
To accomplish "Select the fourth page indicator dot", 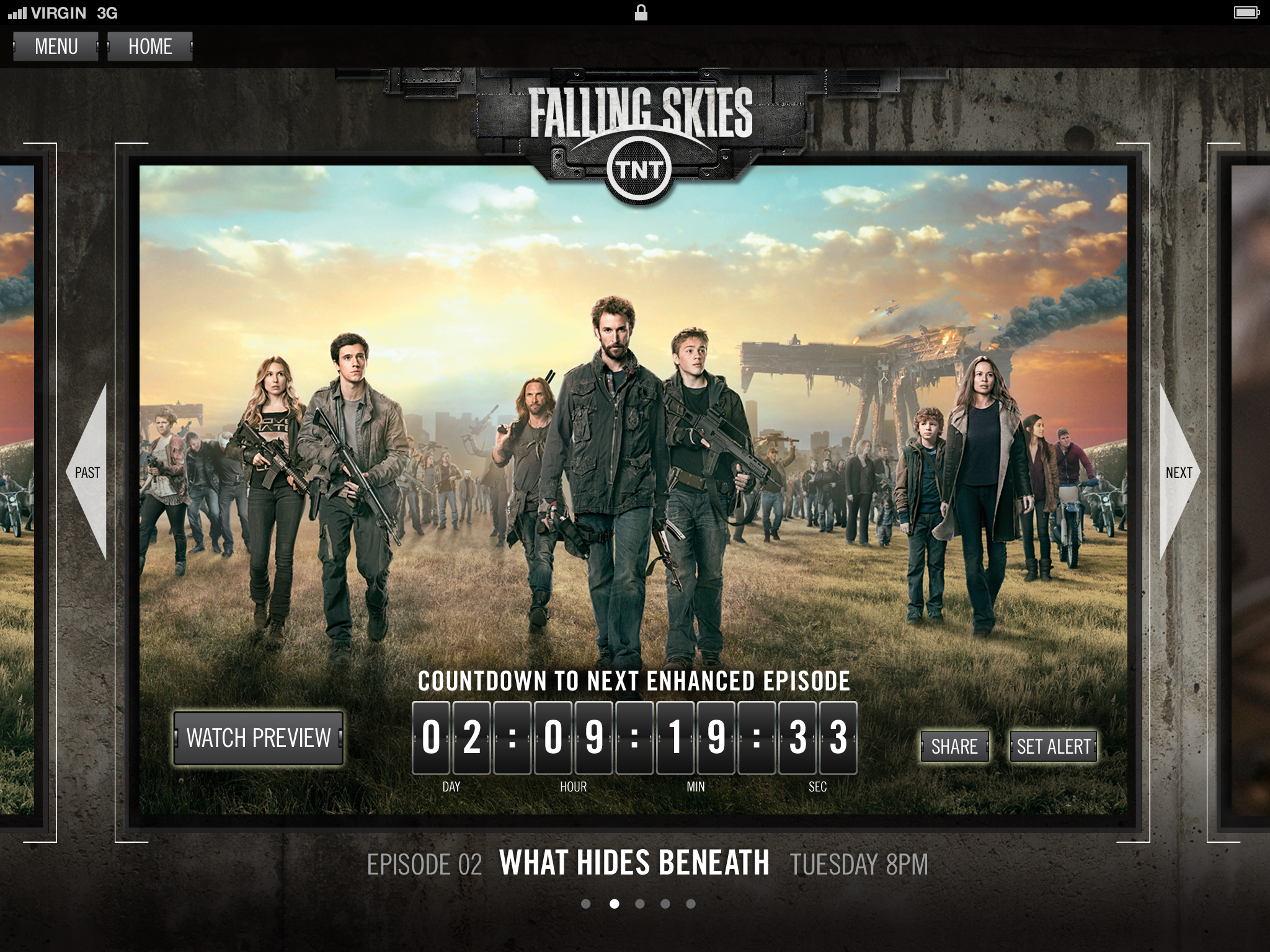I will tap(665, 904).
